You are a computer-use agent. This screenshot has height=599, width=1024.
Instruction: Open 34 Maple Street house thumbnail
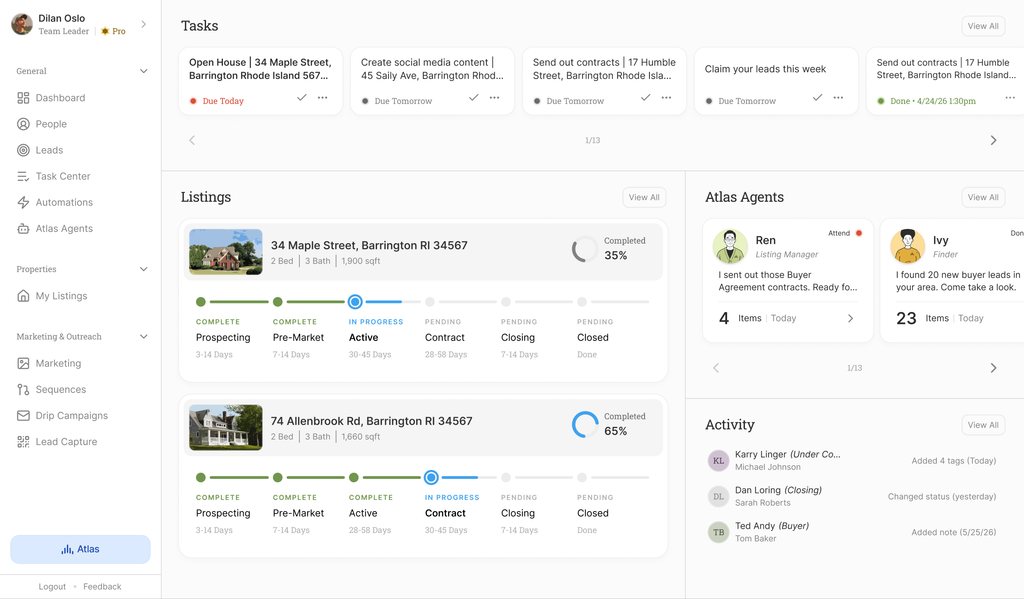pos(226,251)
